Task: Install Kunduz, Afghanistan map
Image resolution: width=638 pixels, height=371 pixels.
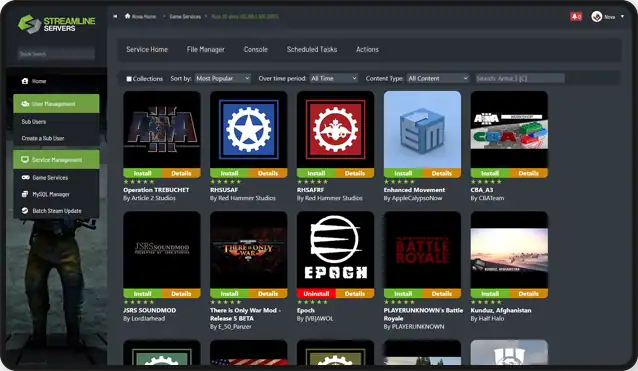Action: [x=490, y=294]
